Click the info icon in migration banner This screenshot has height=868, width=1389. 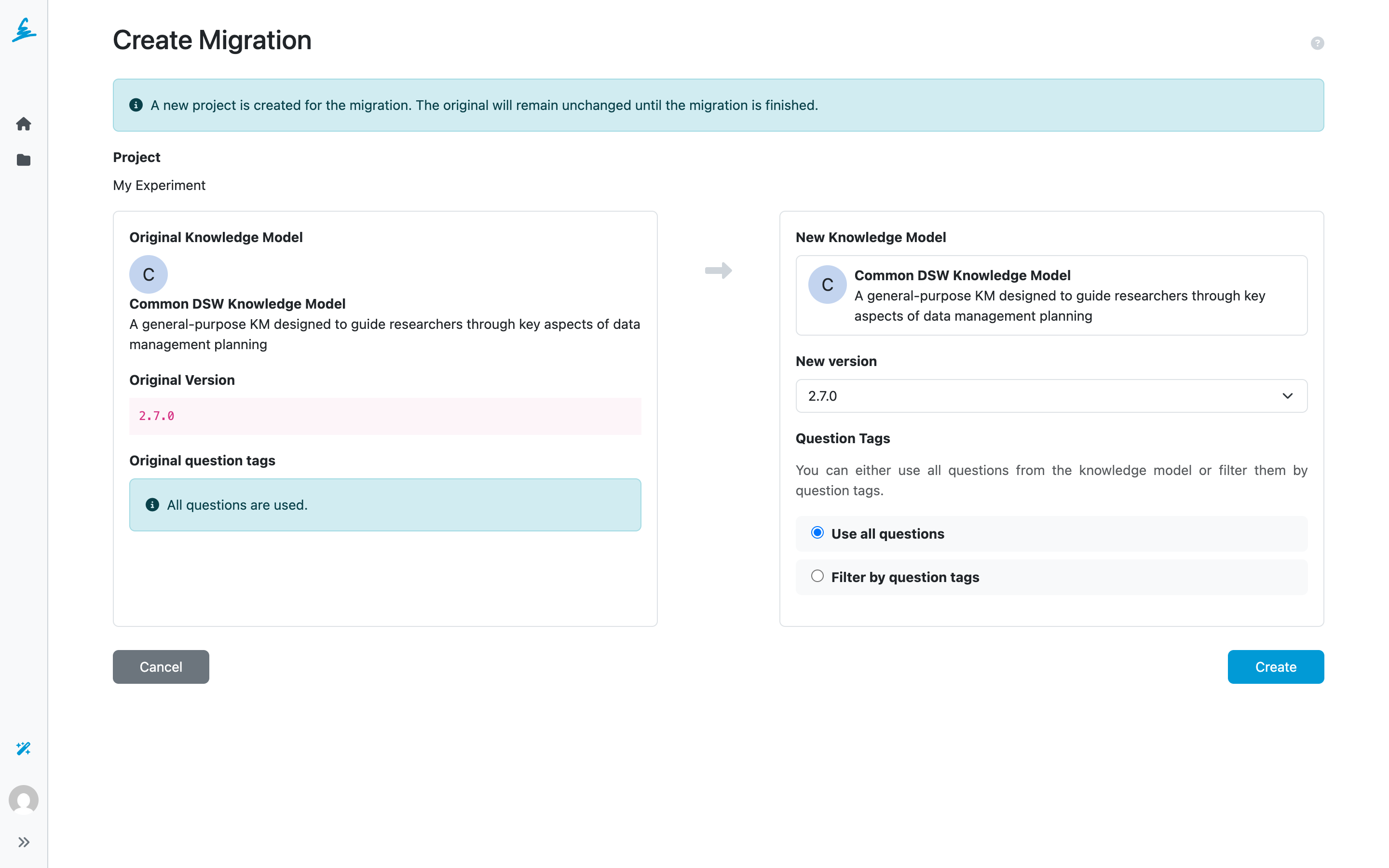136,105
